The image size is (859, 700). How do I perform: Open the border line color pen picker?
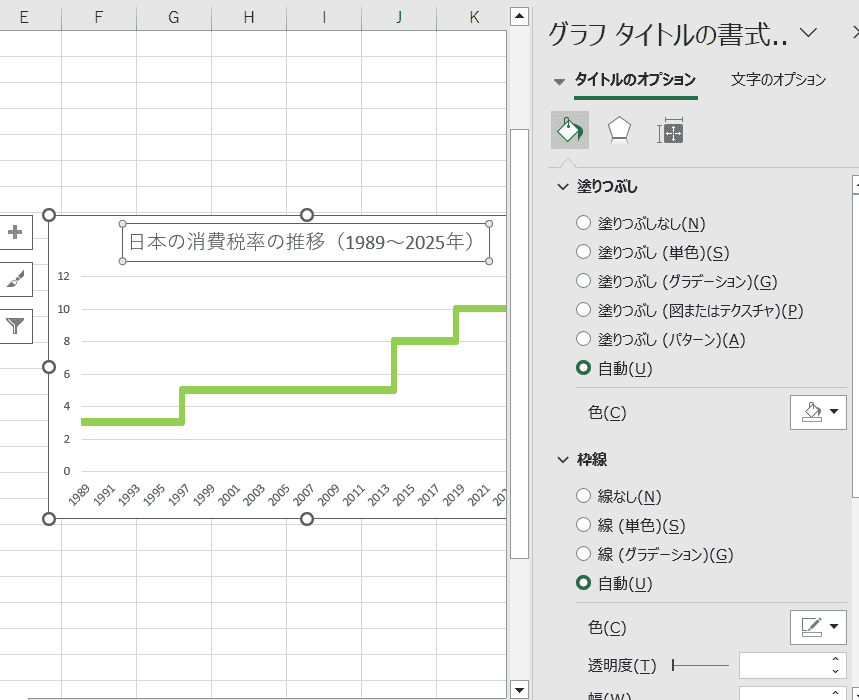point(818,627)
